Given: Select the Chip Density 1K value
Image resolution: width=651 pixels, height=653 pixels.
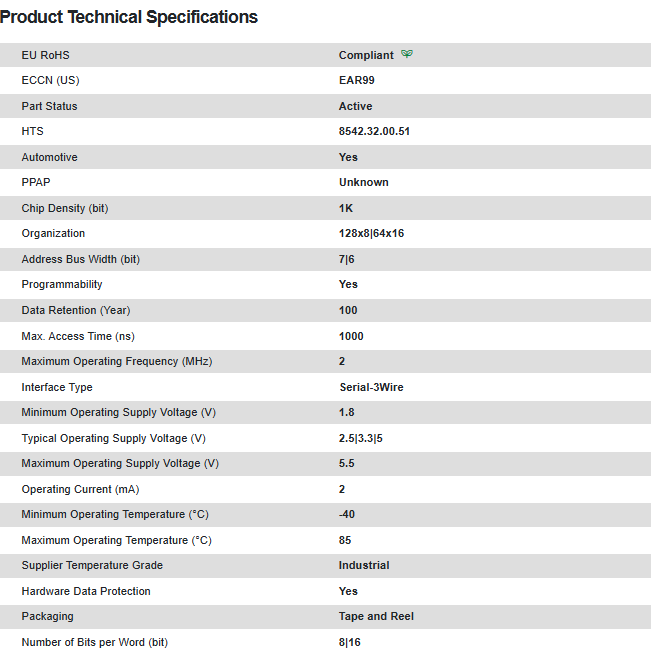Looking at the screenshot, I should (346, 208).
